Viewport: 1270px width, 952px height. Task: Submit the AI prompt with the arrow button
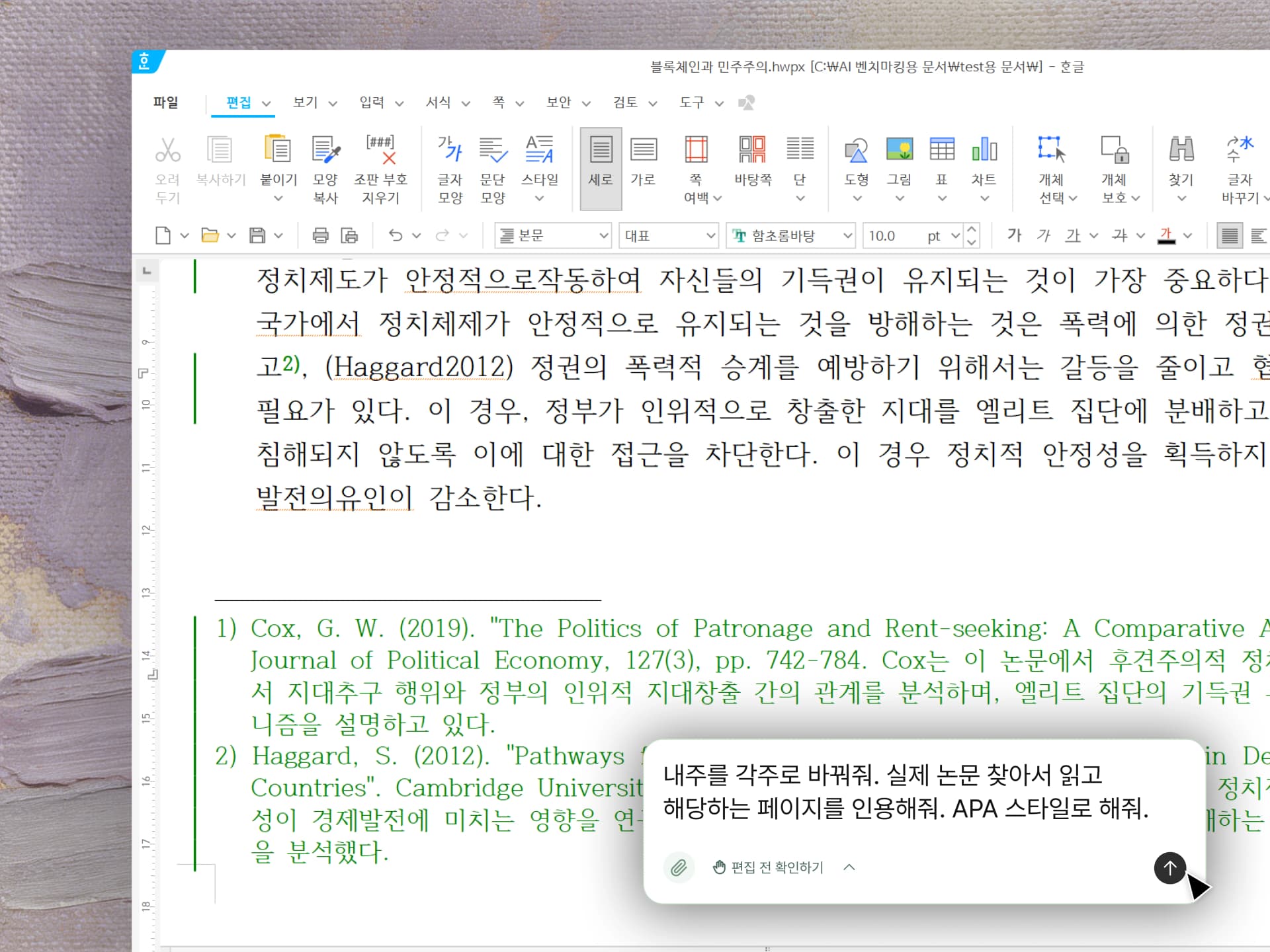click(1169, 868)
